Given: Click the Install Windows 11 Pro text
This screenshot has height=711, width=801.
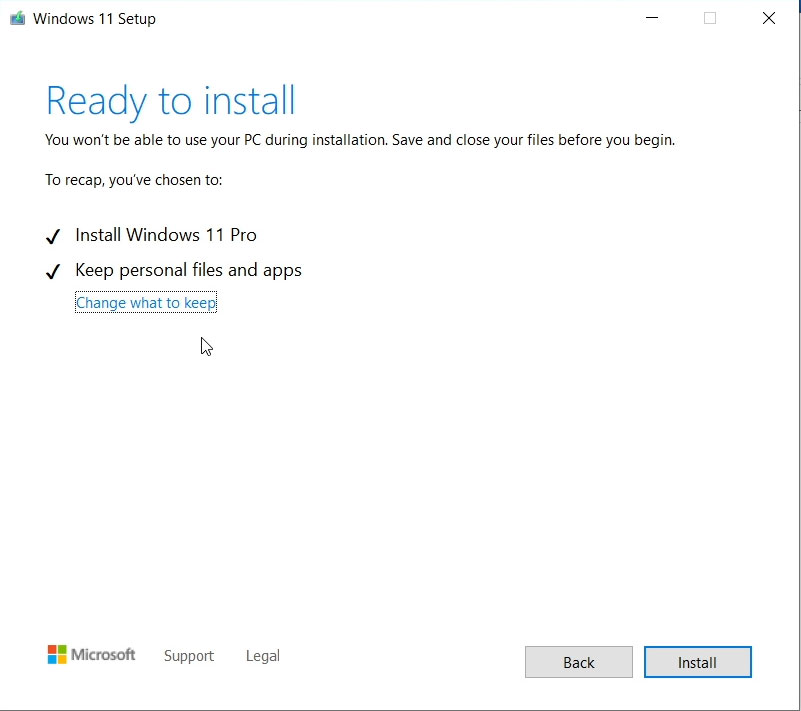Looking at the screenshot, I should click(166, 235).
